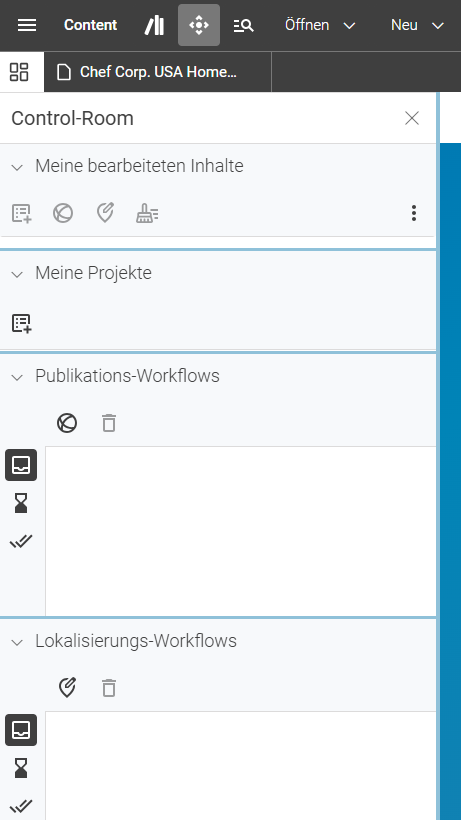Open the three-dot more options menu

tap(414, 213)
